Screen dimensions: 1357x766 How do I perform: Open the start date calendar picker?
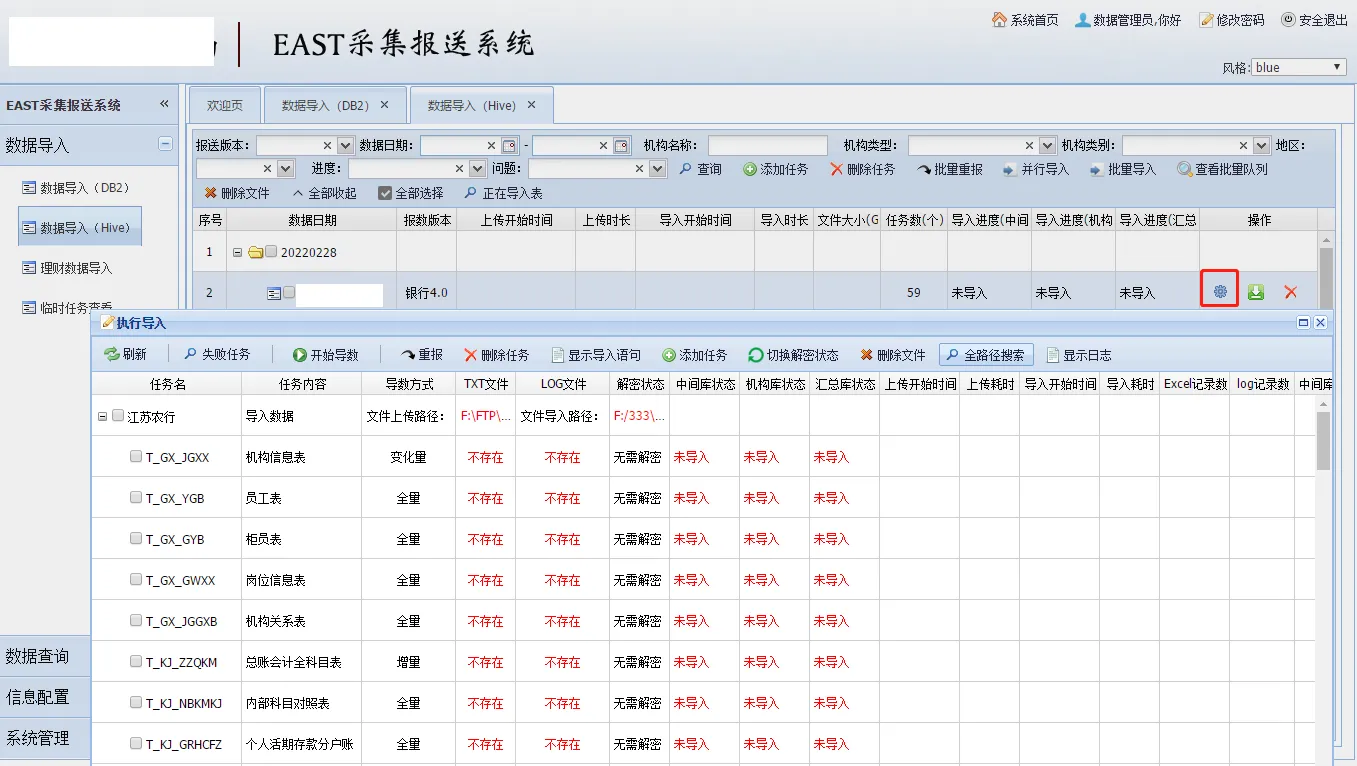(x=509, y=146)
